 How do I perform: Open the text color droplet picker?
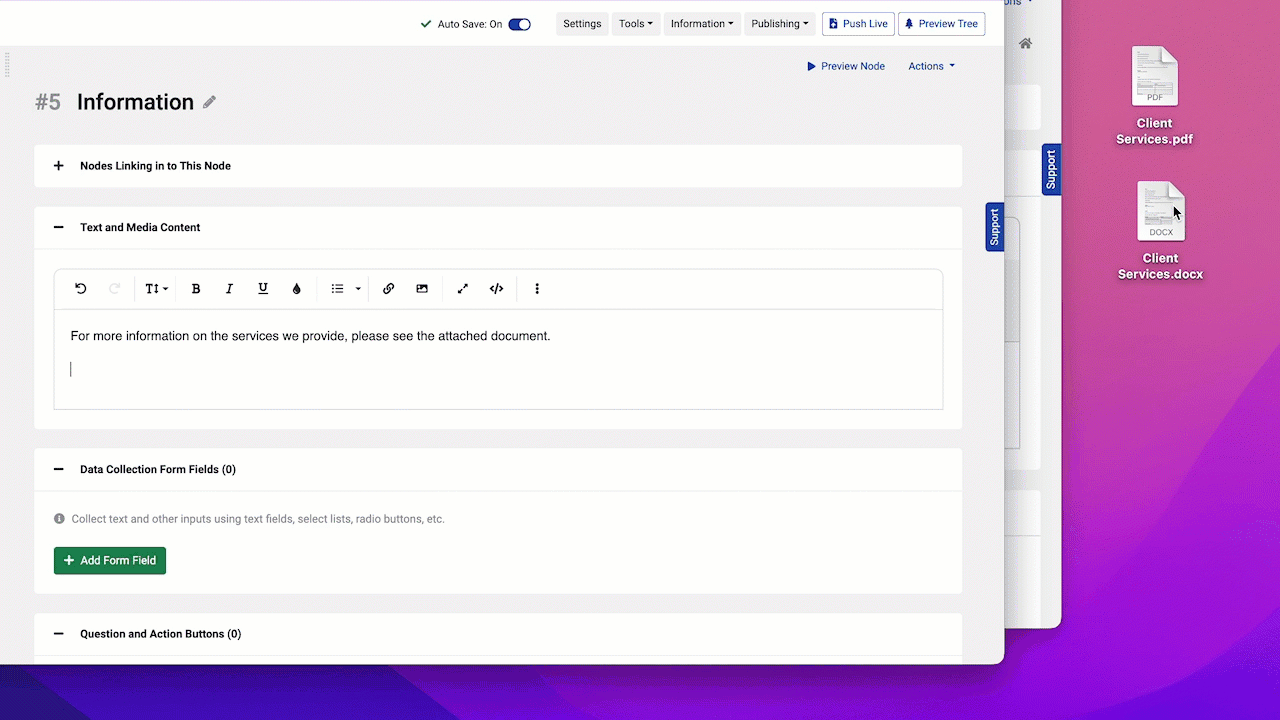click(x=297, y=289)
